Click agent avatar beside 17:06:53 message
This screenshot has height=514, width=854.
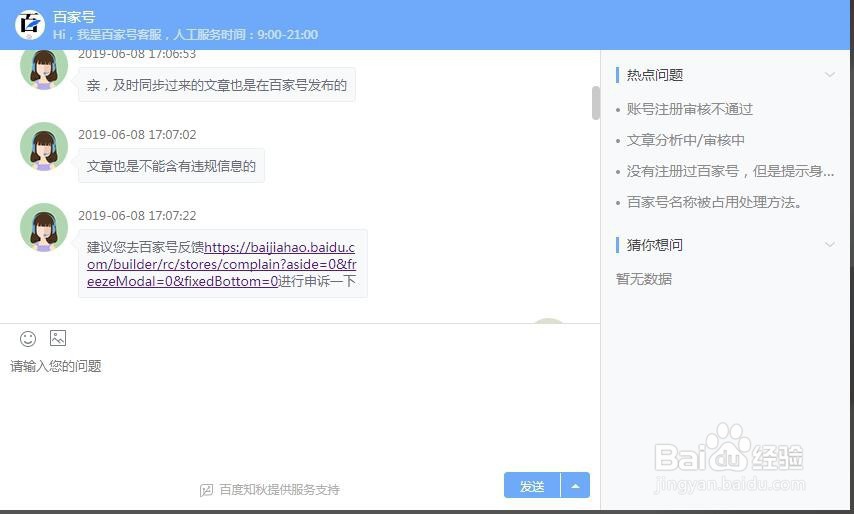[44, 69]
